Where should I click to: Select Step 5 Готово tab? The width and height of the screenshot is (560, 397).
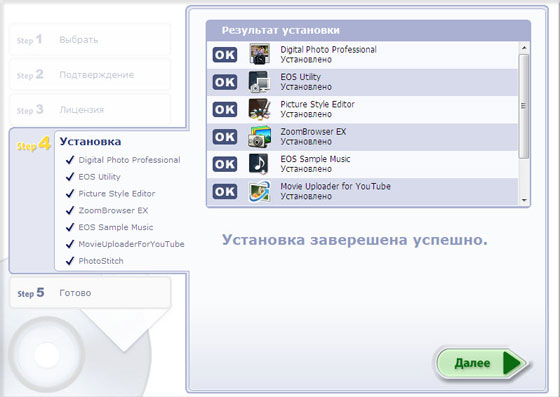tap(90, 293)
